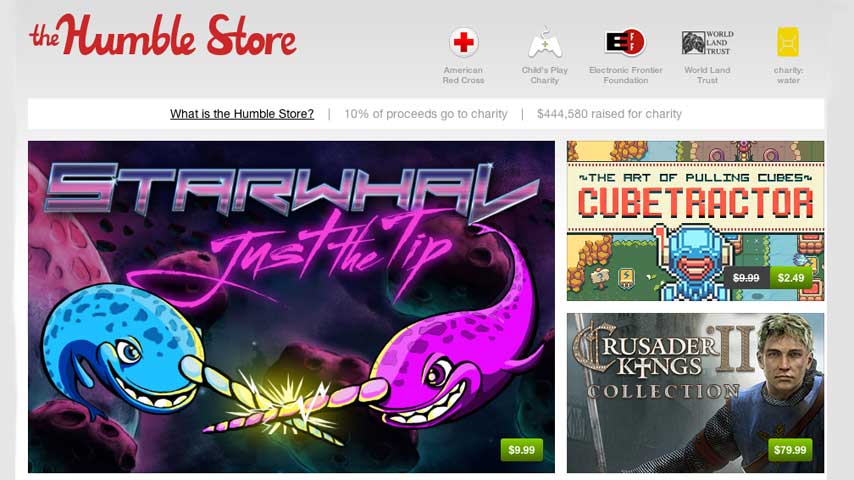Open What is the Humble Store? link
Screen dimensions: 854x480
pyautogui.click(x=242, y=114)
